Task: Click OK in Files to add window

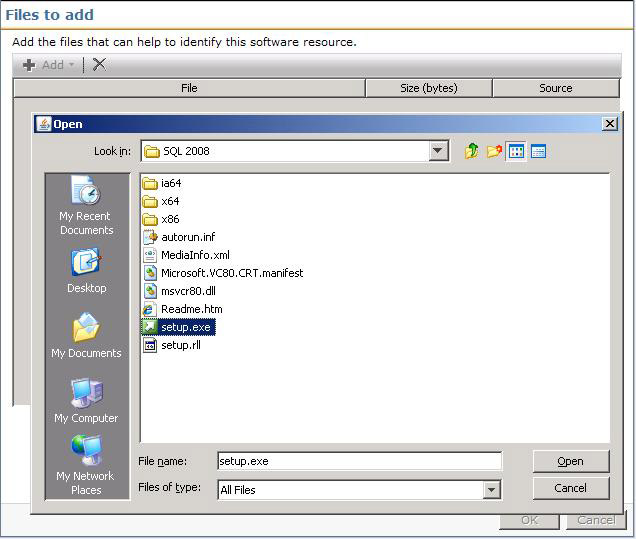Action: click(x=529, y=521)
